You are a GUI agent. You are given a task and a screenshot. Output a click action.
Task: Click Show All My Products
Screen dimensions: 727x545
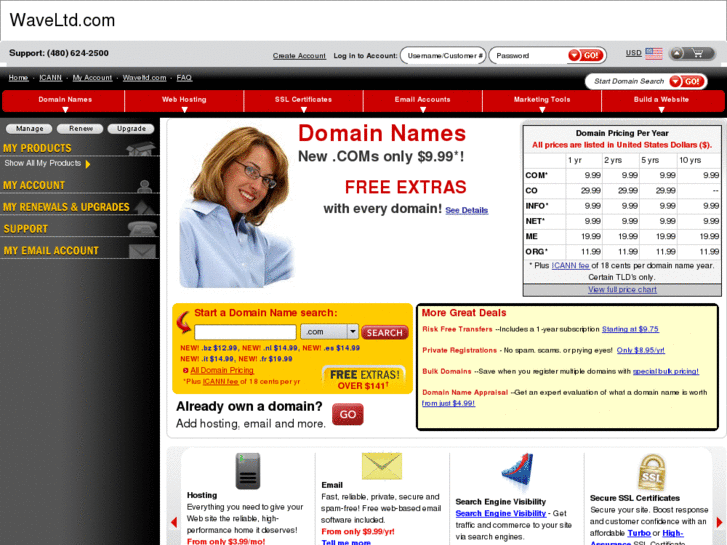tap(42, 163)
